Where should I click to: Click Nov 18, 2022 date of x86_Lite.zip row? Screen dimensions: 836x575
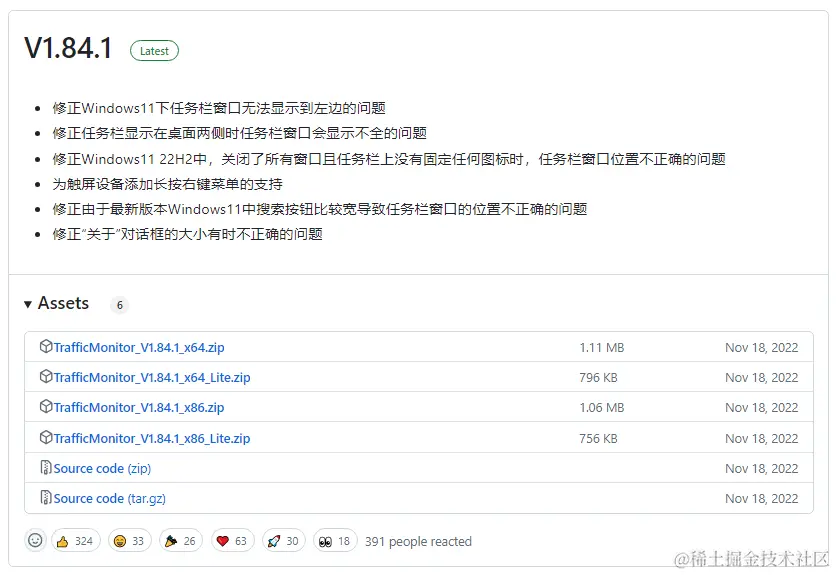click(761, 438)
